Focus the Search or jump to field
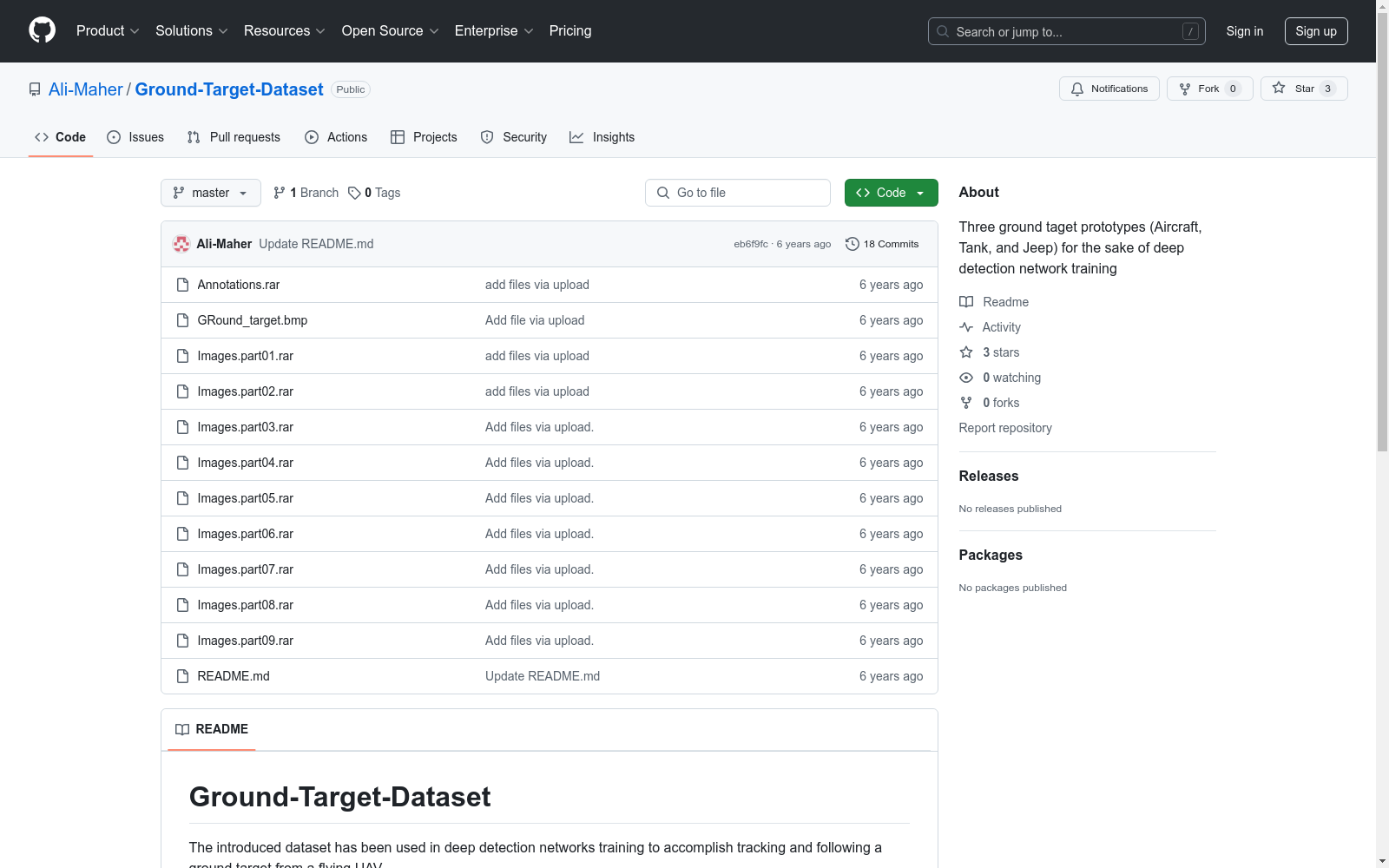This screenshot has height=868, width=1389. tap(1066, 31)
